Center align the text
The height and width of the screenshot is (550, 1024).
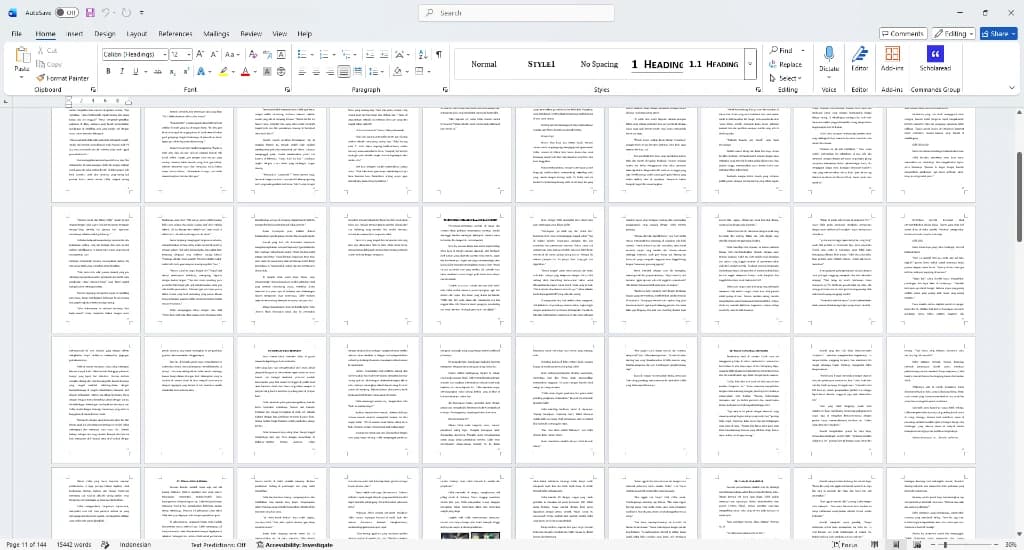[x=316, y=72]
